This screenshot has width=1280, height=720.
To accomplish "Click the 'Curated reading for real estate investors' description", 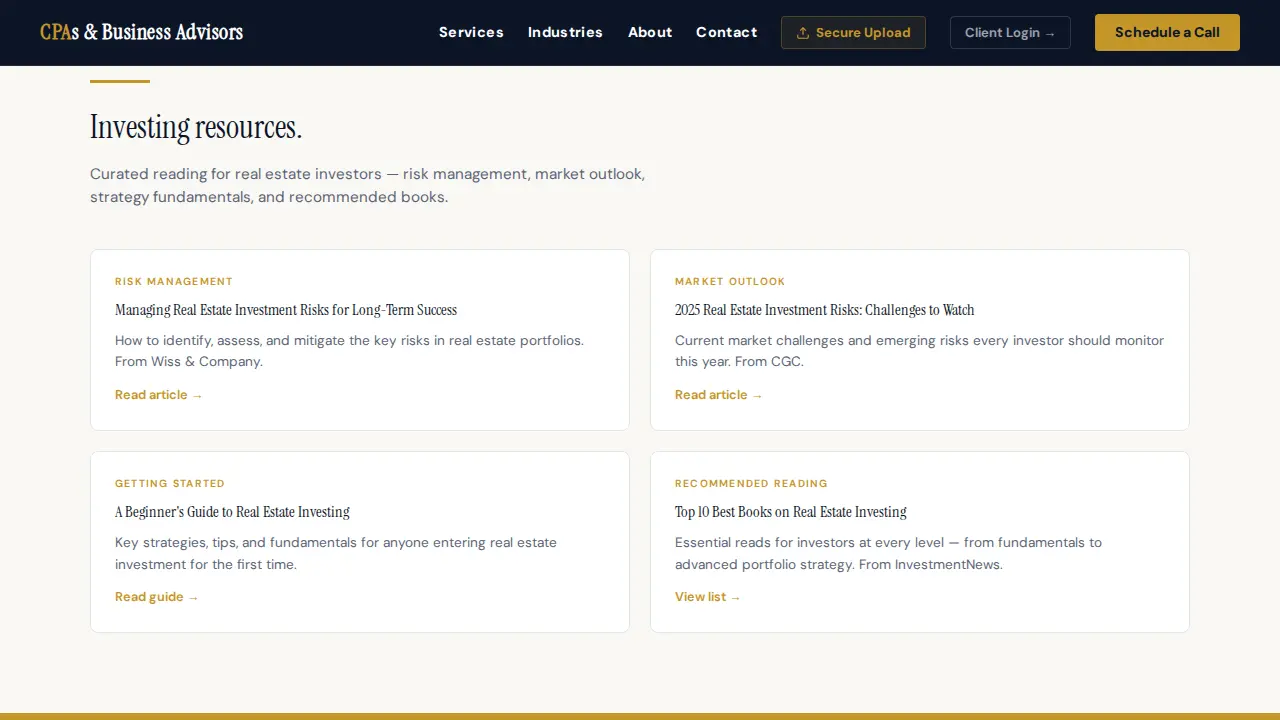I will pyautogui.click(x=368, y=185).
